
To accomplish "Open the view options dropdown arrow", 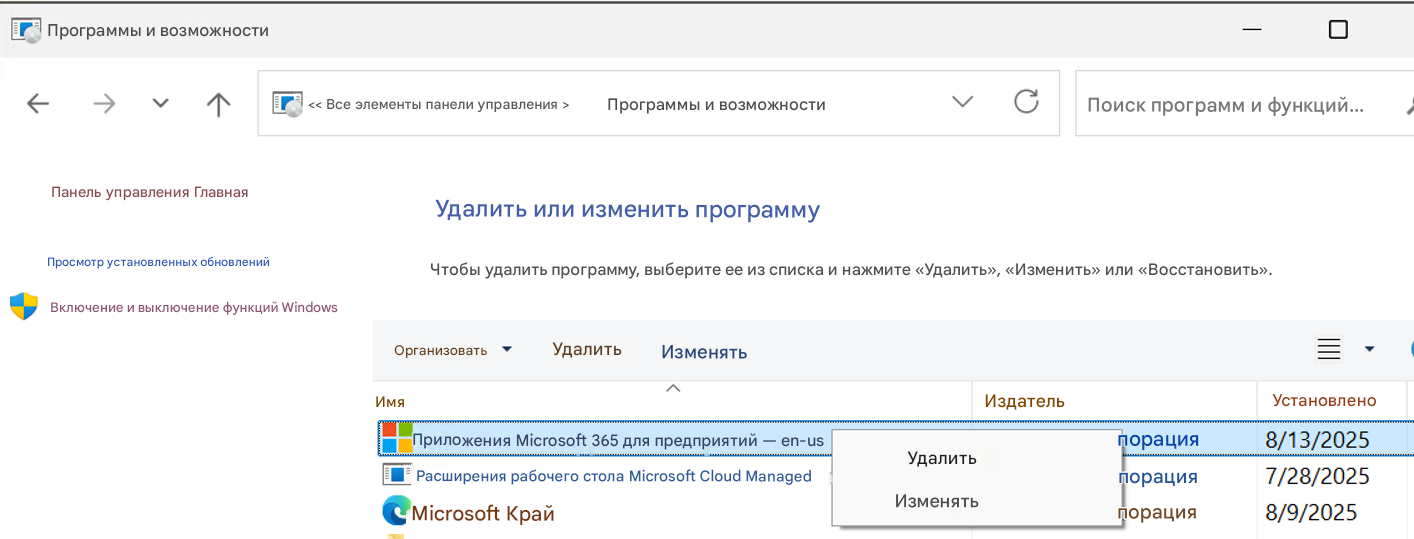I will [1369, 349].
